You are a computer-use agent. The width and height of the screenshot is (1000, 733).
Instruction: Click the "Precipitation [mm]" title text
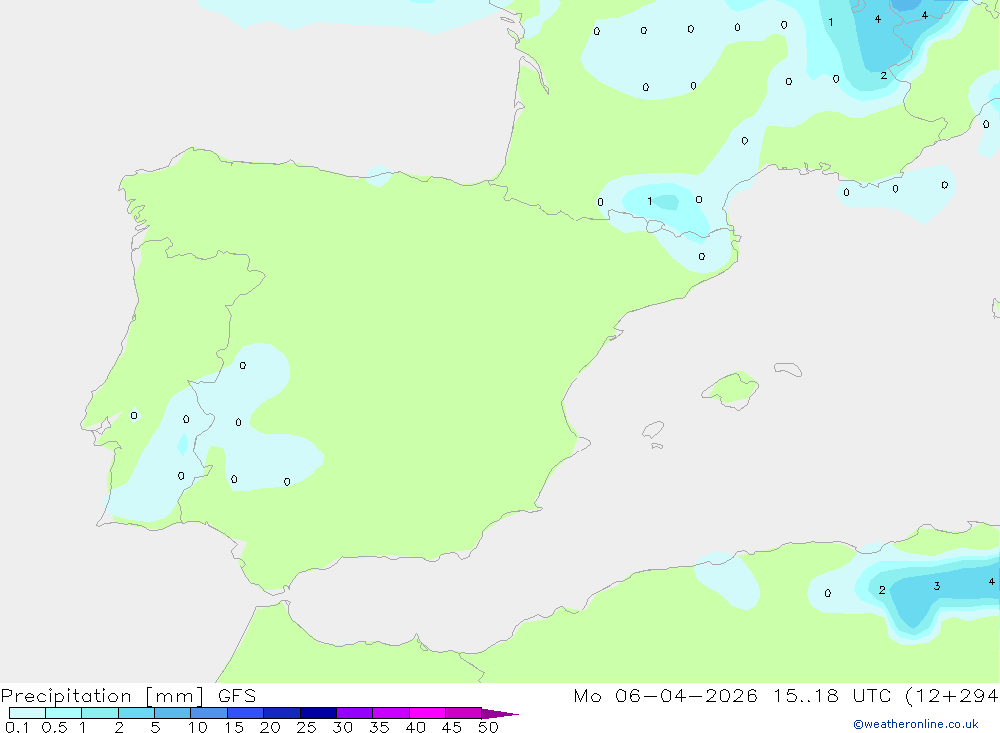[x=103, y=696]
